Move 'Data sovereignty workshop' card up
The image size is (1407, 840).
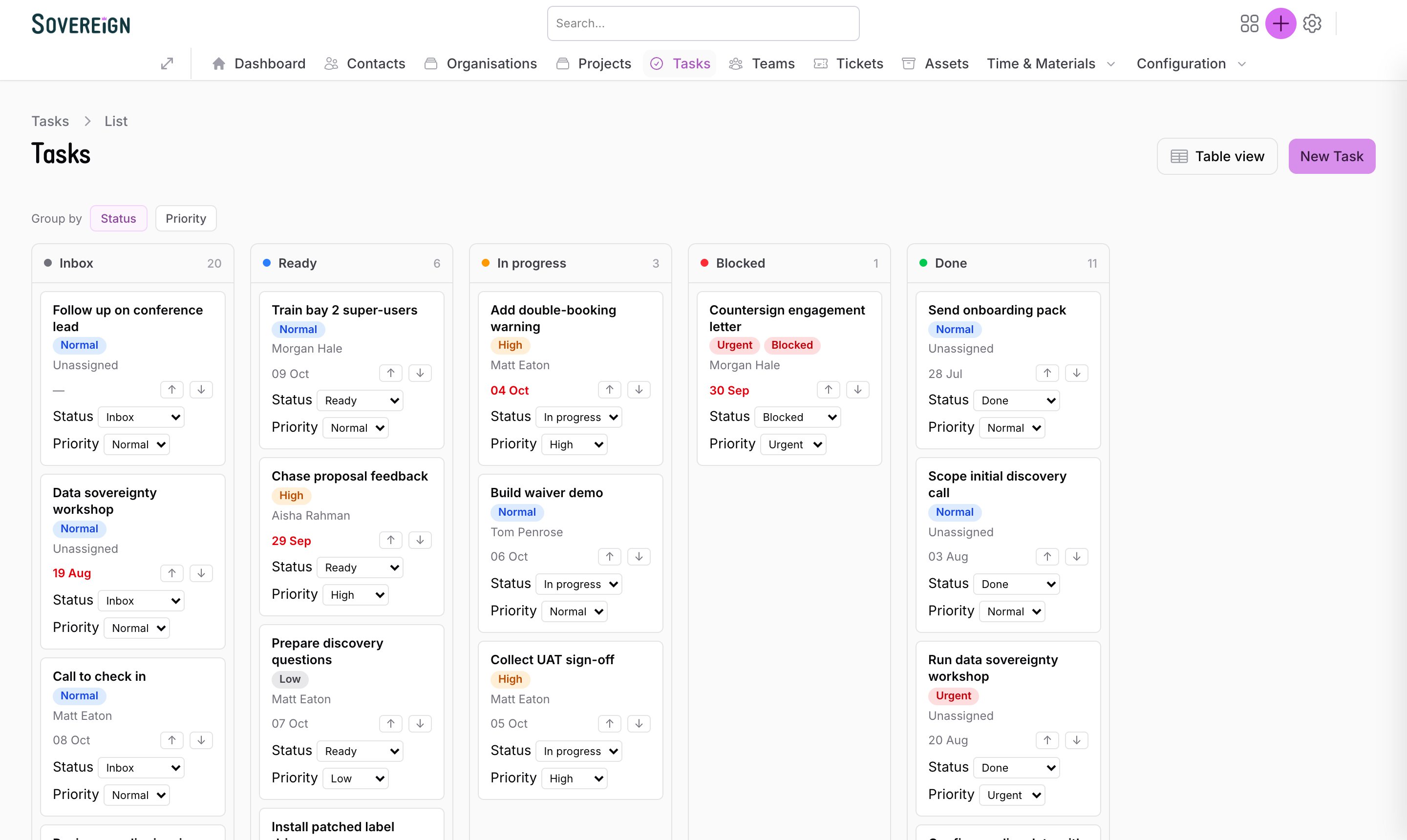point(172,573)
